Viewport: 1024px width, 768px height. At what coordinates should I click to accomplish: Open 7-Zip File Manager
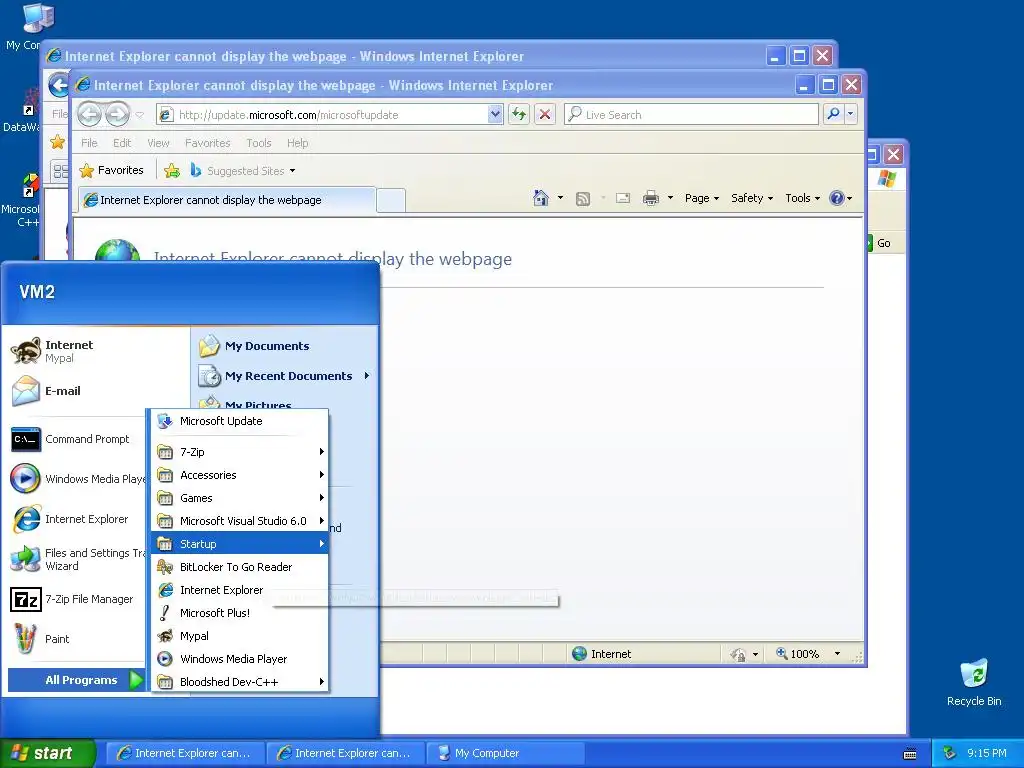coord(77,600)
